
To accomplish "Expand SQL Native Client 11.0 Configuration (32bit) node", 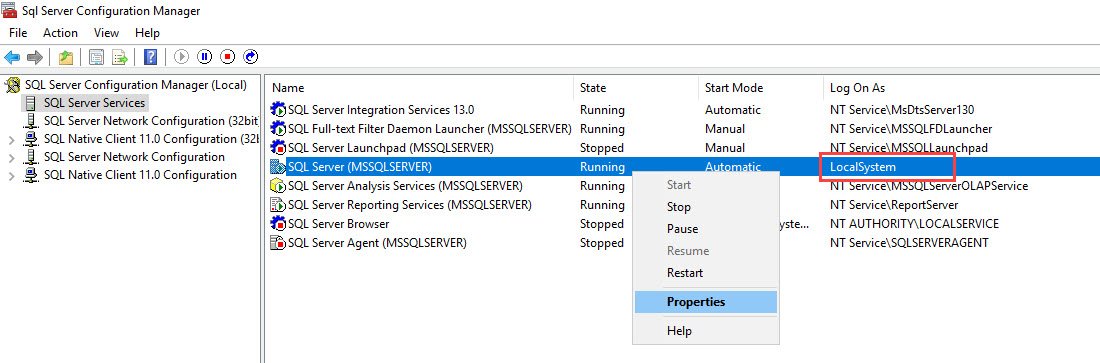I will 11,140.
